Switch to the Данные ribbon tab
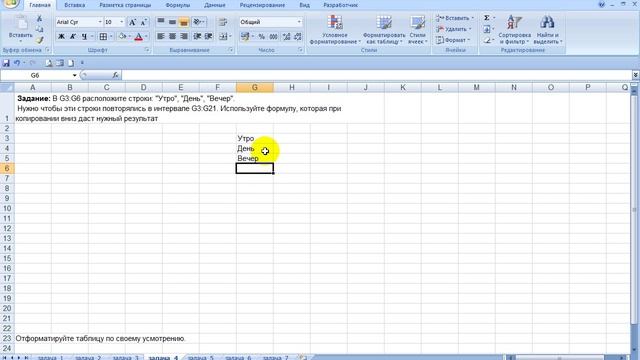The height and width of the screenshot is (360, 640). 215,5
